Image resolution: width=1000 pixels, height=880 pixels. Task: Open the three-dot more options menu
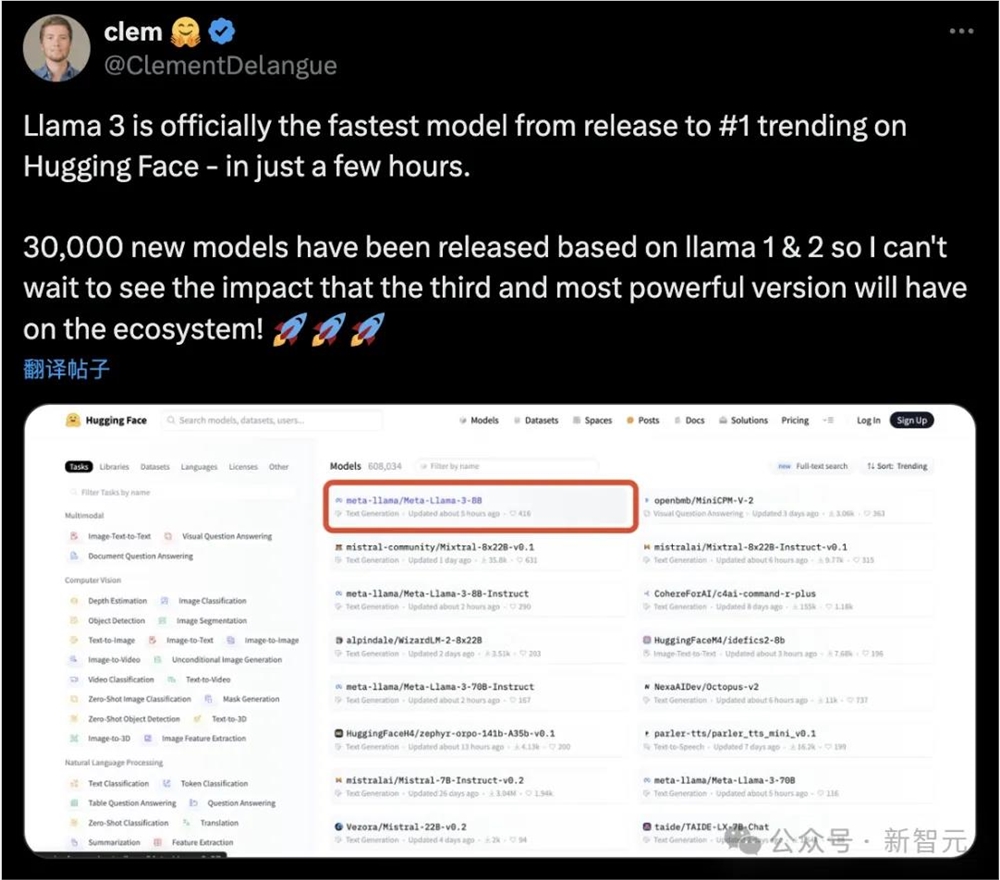click(x=961, y=31)
